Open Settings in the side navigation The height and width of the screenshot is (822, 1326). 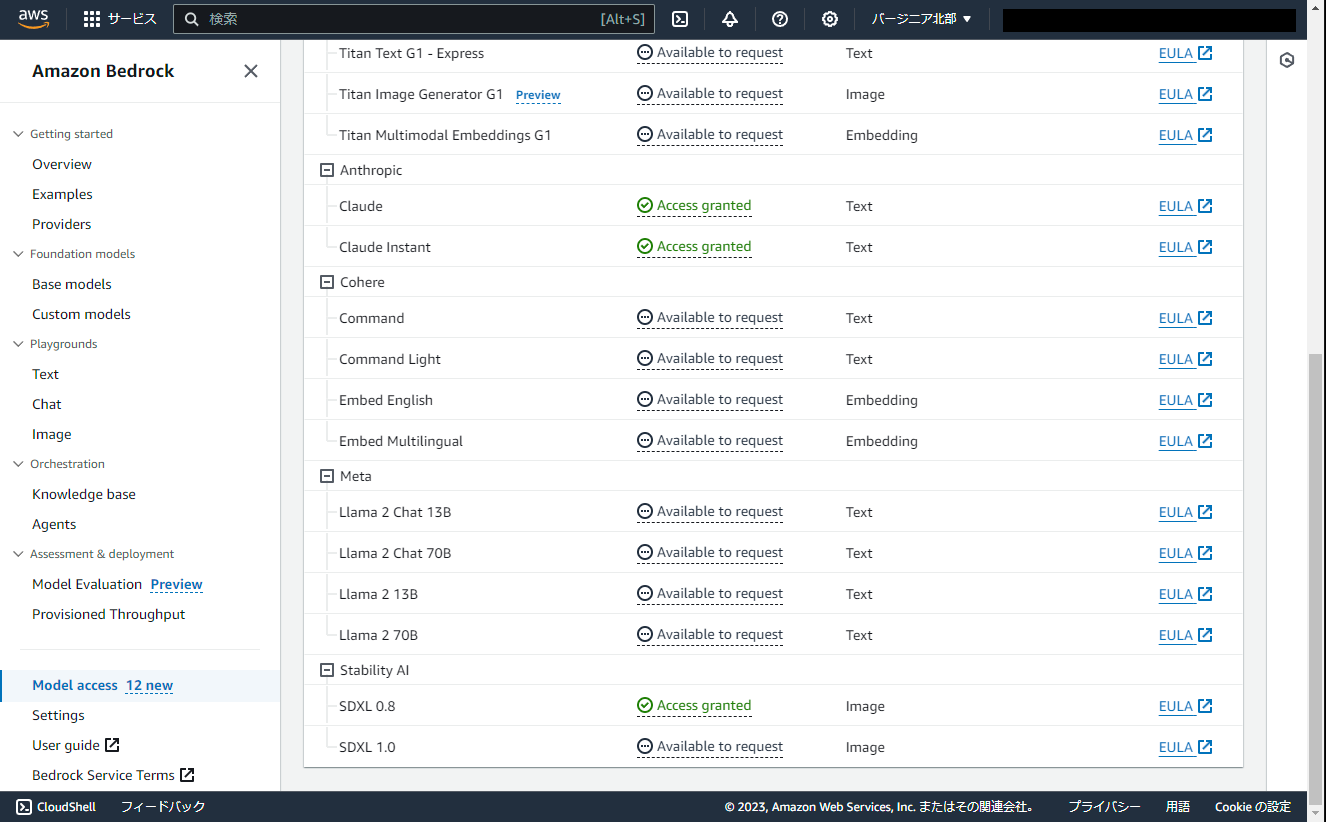58,715
